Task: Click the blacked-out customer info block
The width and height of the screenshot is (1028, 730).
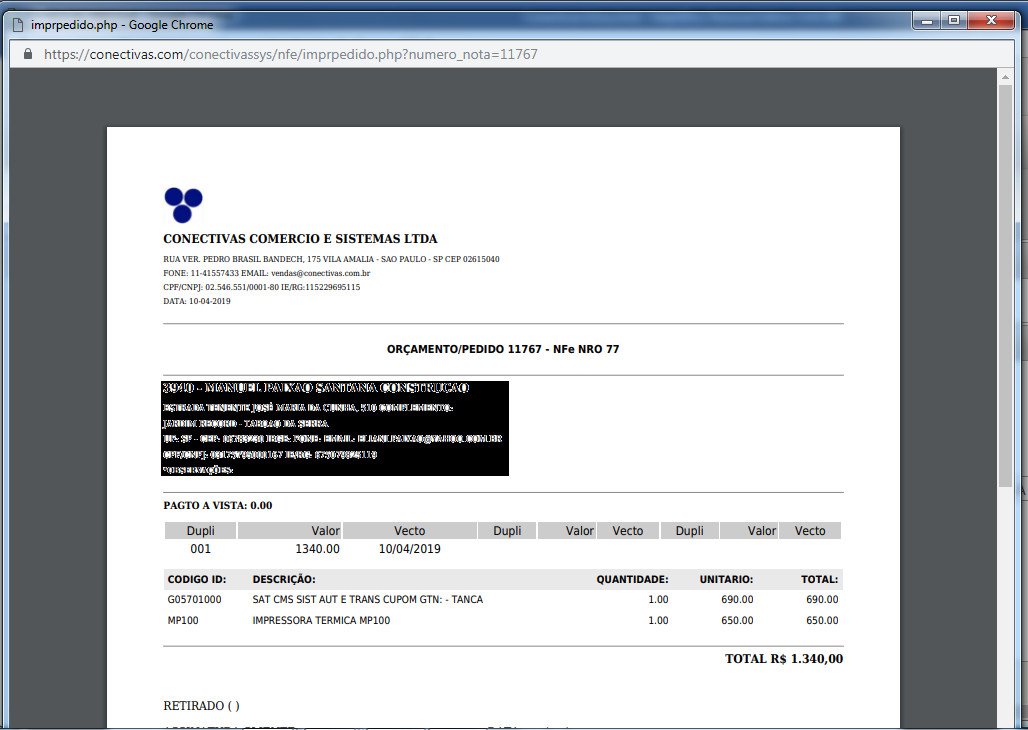Action: pos(335,428)
